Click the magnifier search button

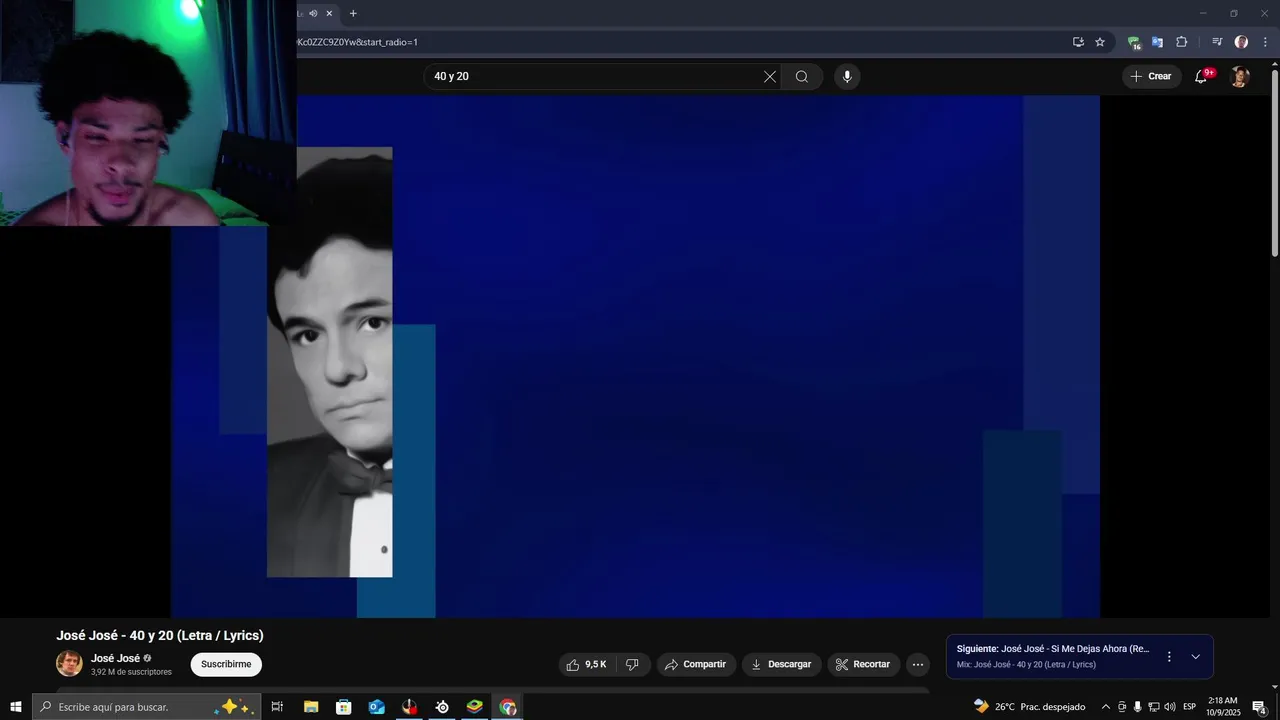802,77
